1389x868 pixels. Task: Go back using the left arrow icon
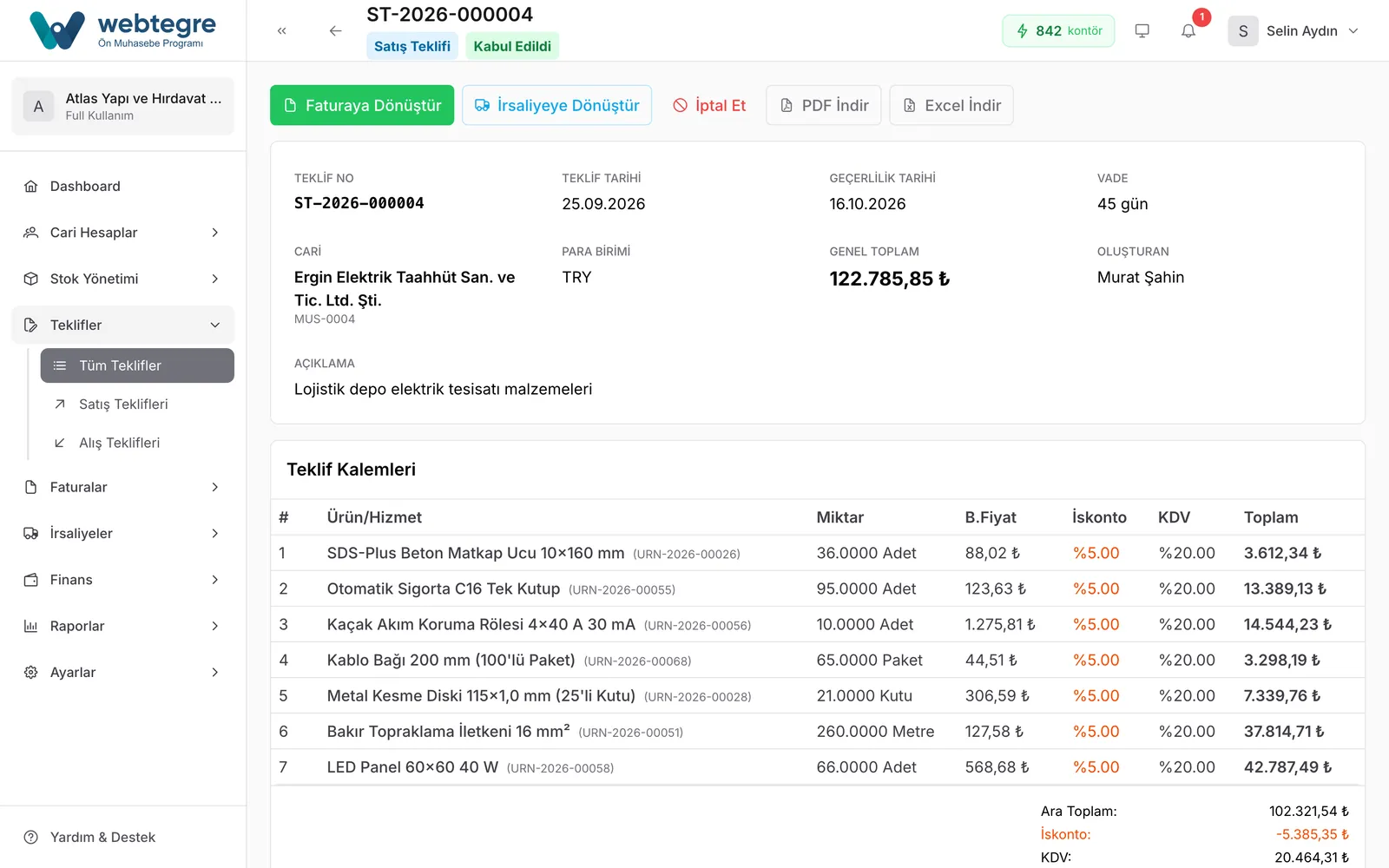[x=336, y=30]
